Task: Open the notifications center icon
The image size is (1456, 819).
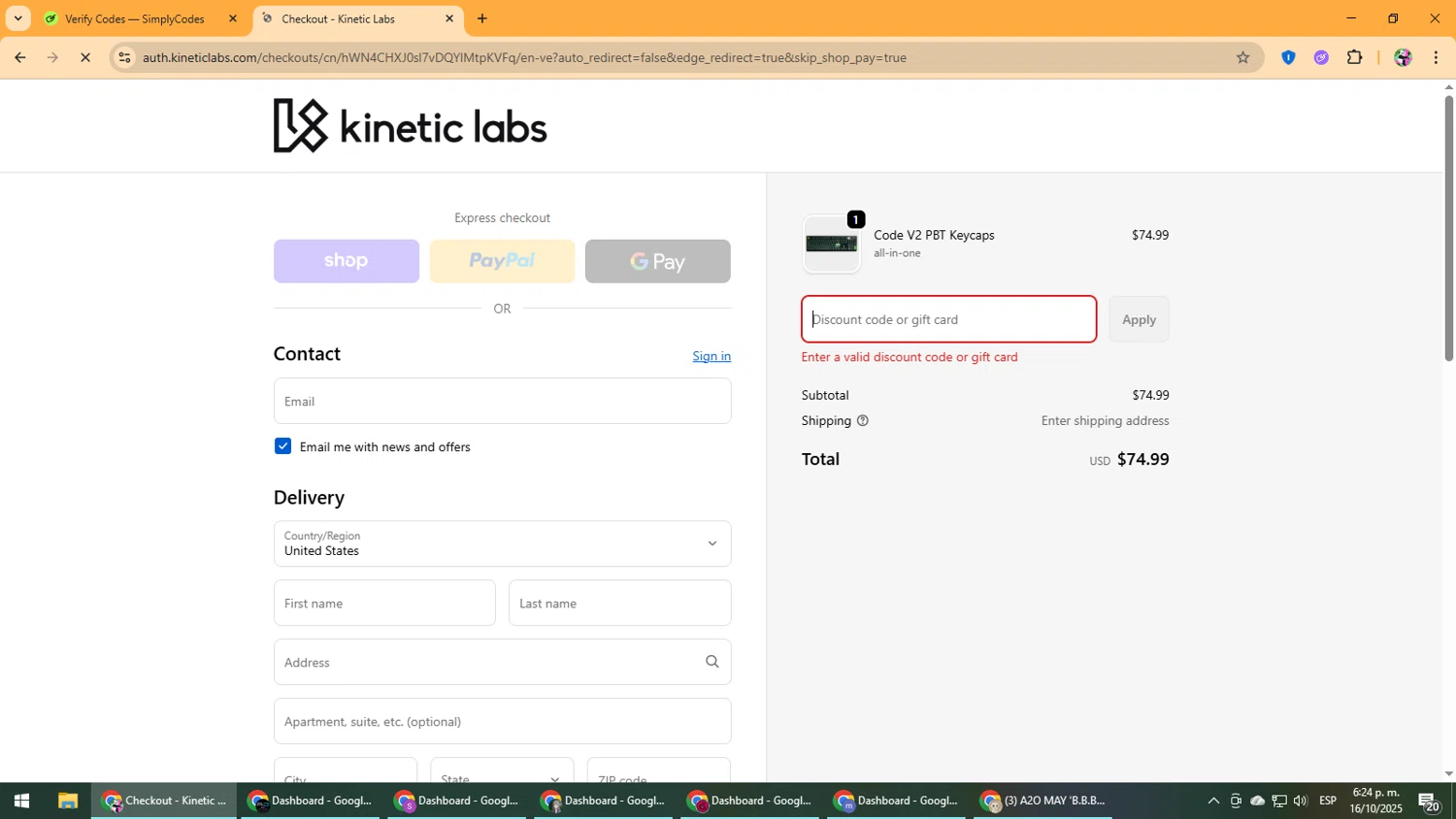Action: click(1429, 801)
